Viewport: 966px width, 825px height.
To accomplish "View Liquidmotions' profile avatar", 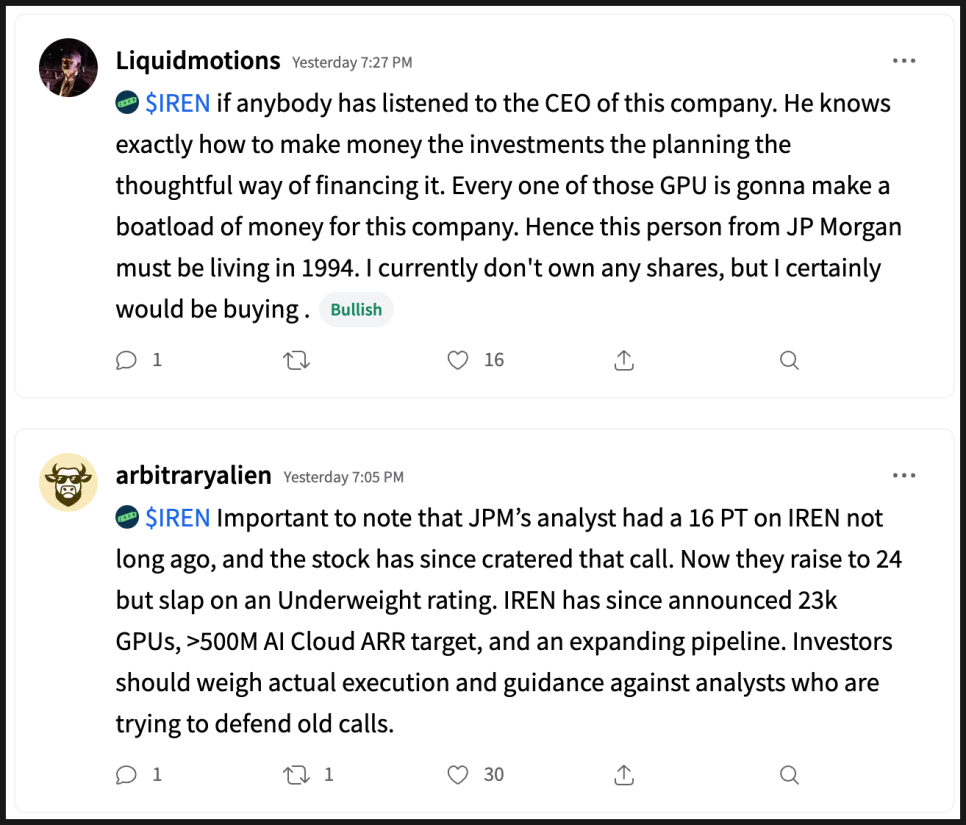I will coord(68,68).
